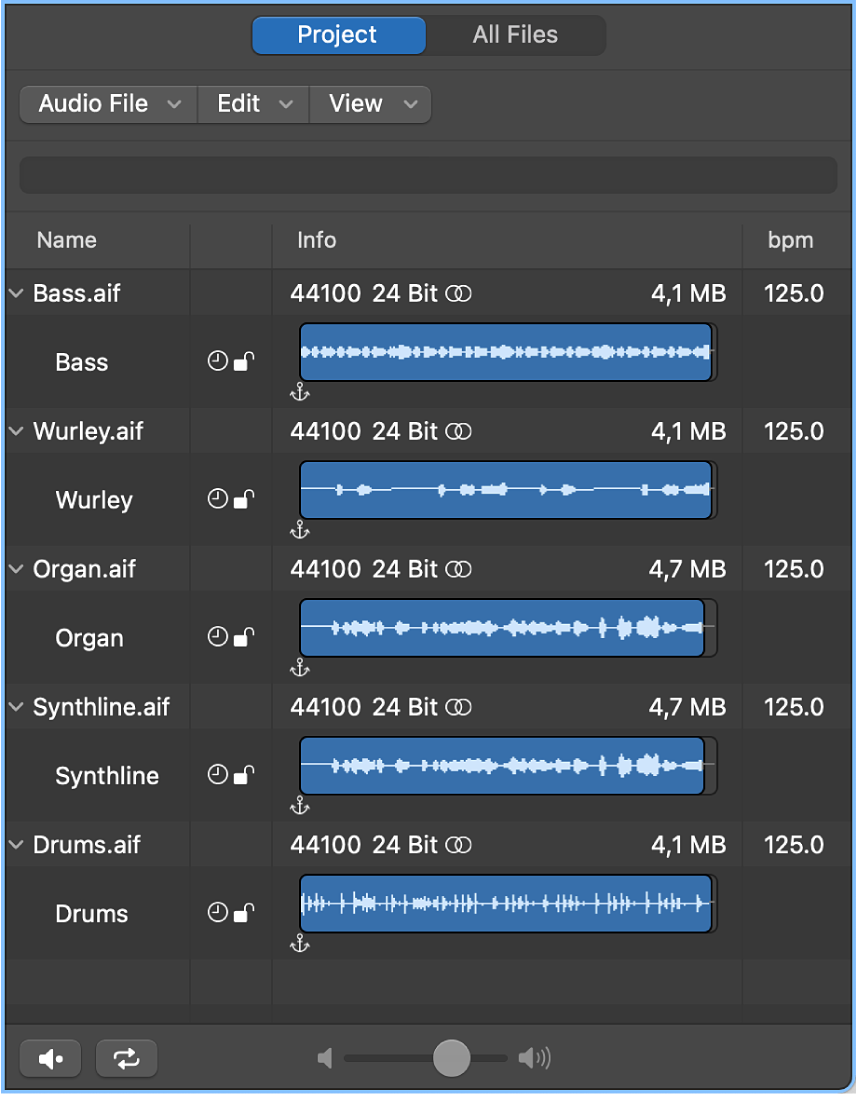The width and height of the screenshot is (857, 1096).
Task: Click the clock icon next to Synthline
Action: point(217,775)
